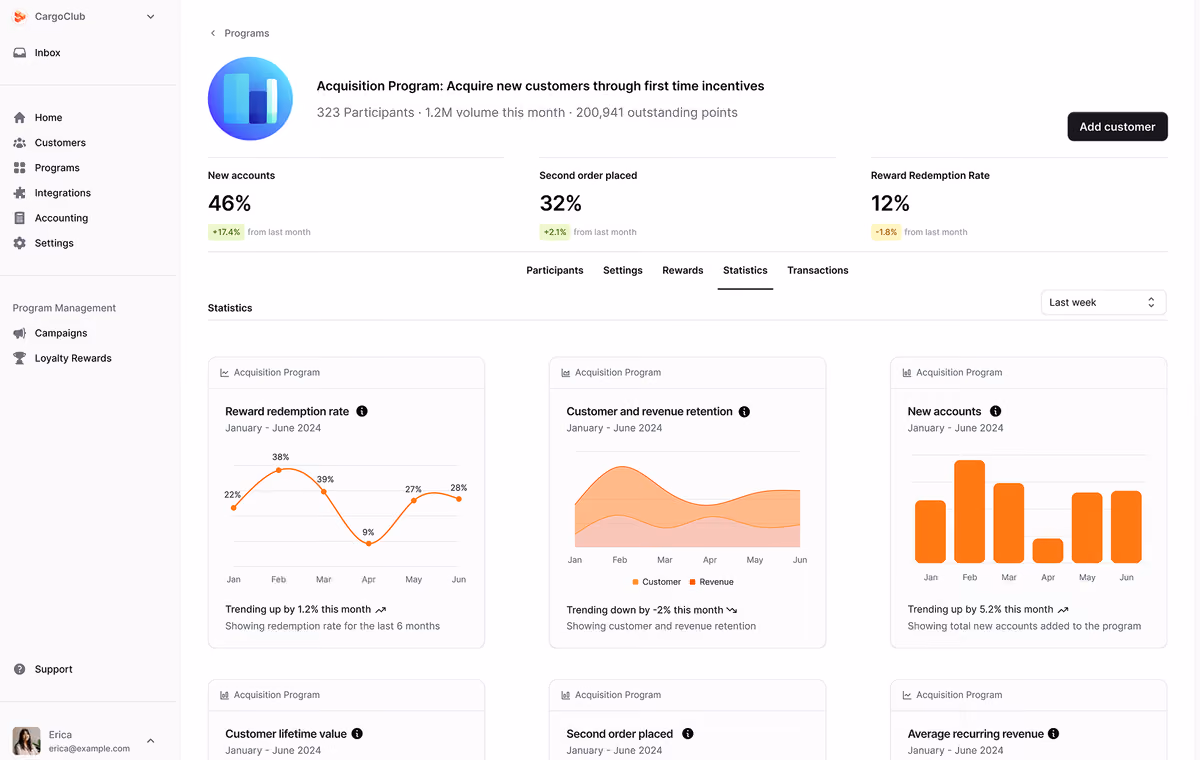
Task: Click the Support question mark icon
Action: click(x=19, y=669)
